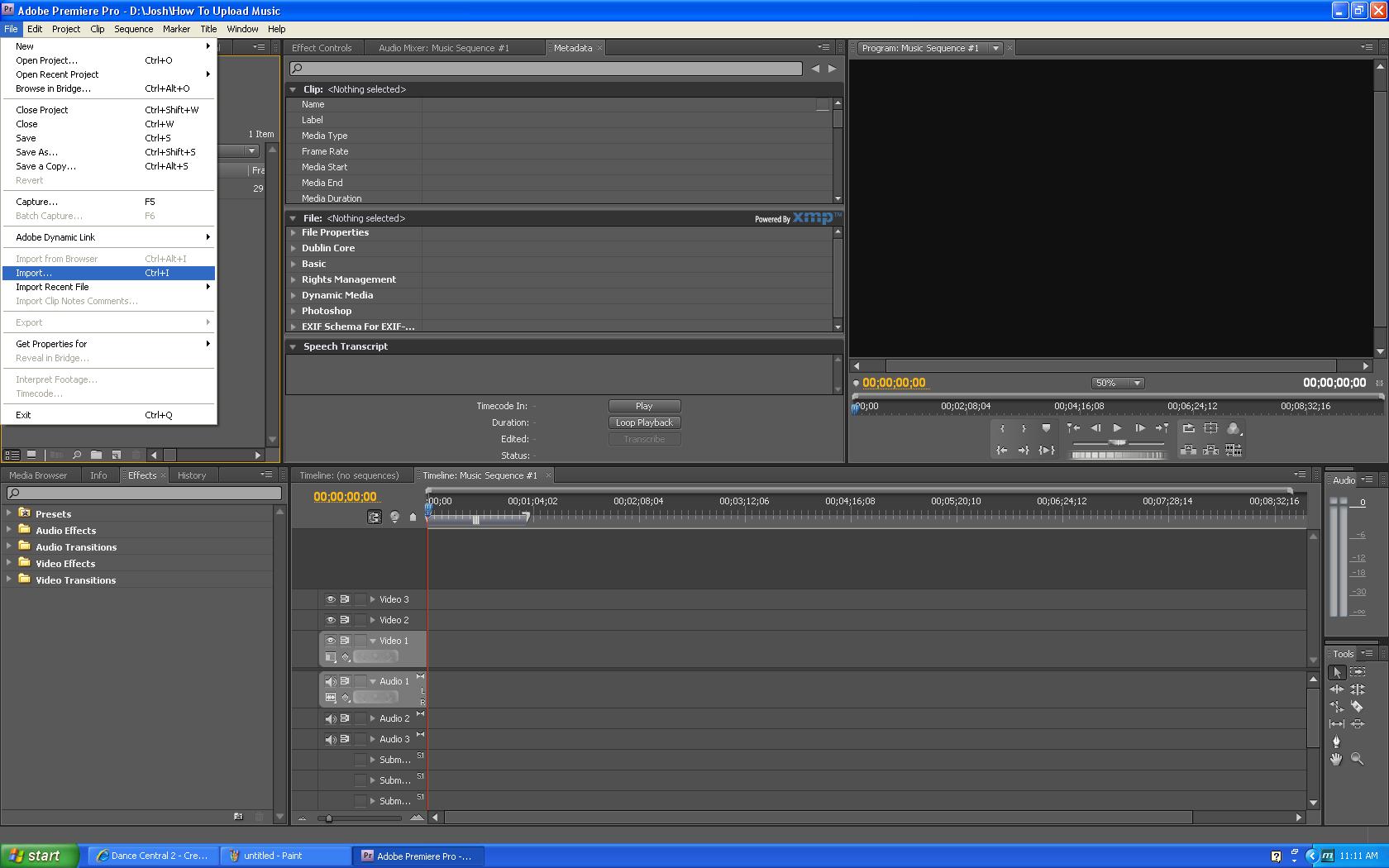The image size is (1389, 868).
Task: Toggle Snap magnet in timeline
Action: coord(375,517)
